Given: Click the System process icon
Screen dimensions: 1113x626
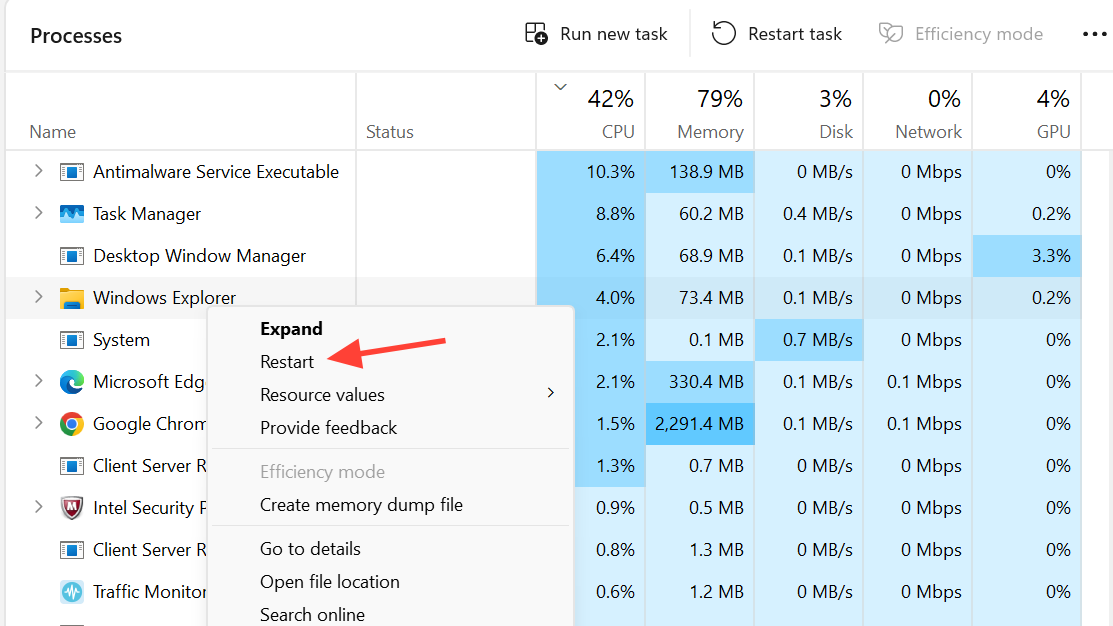Looking at the screenshot, I should click(71, 340).
